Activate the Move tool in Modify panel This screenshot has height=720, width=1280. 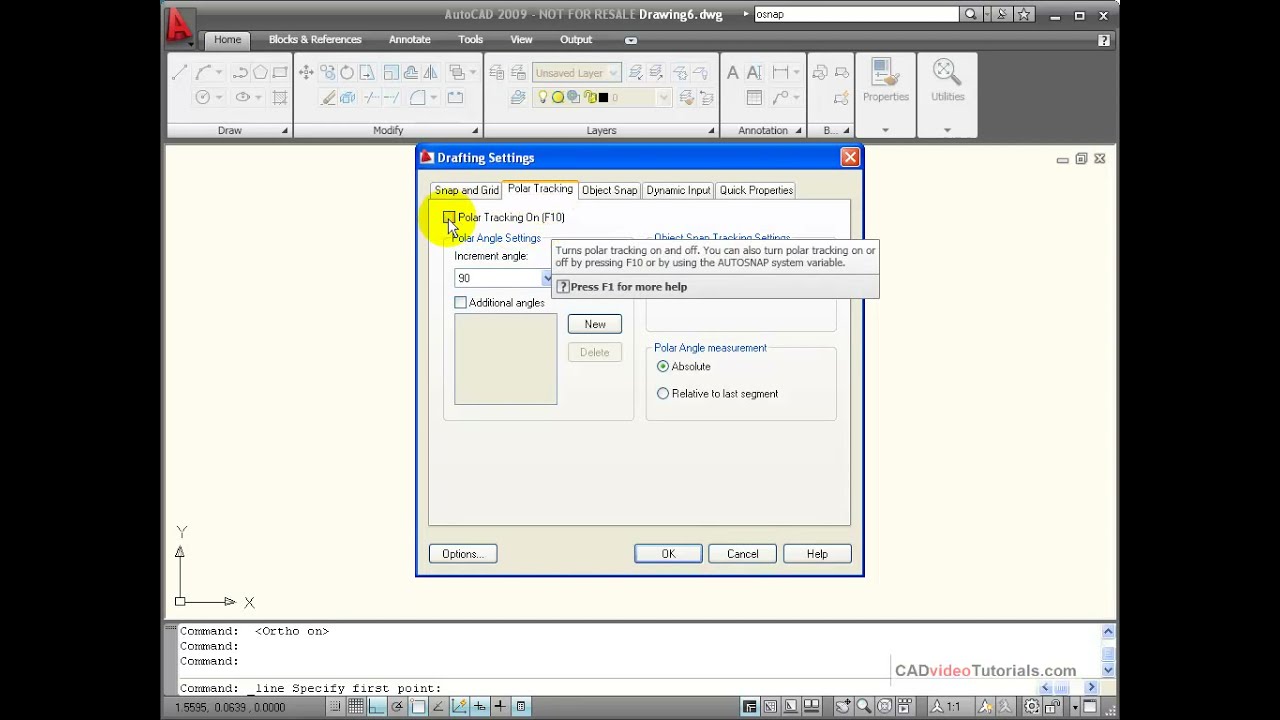[x=306, y=73]
